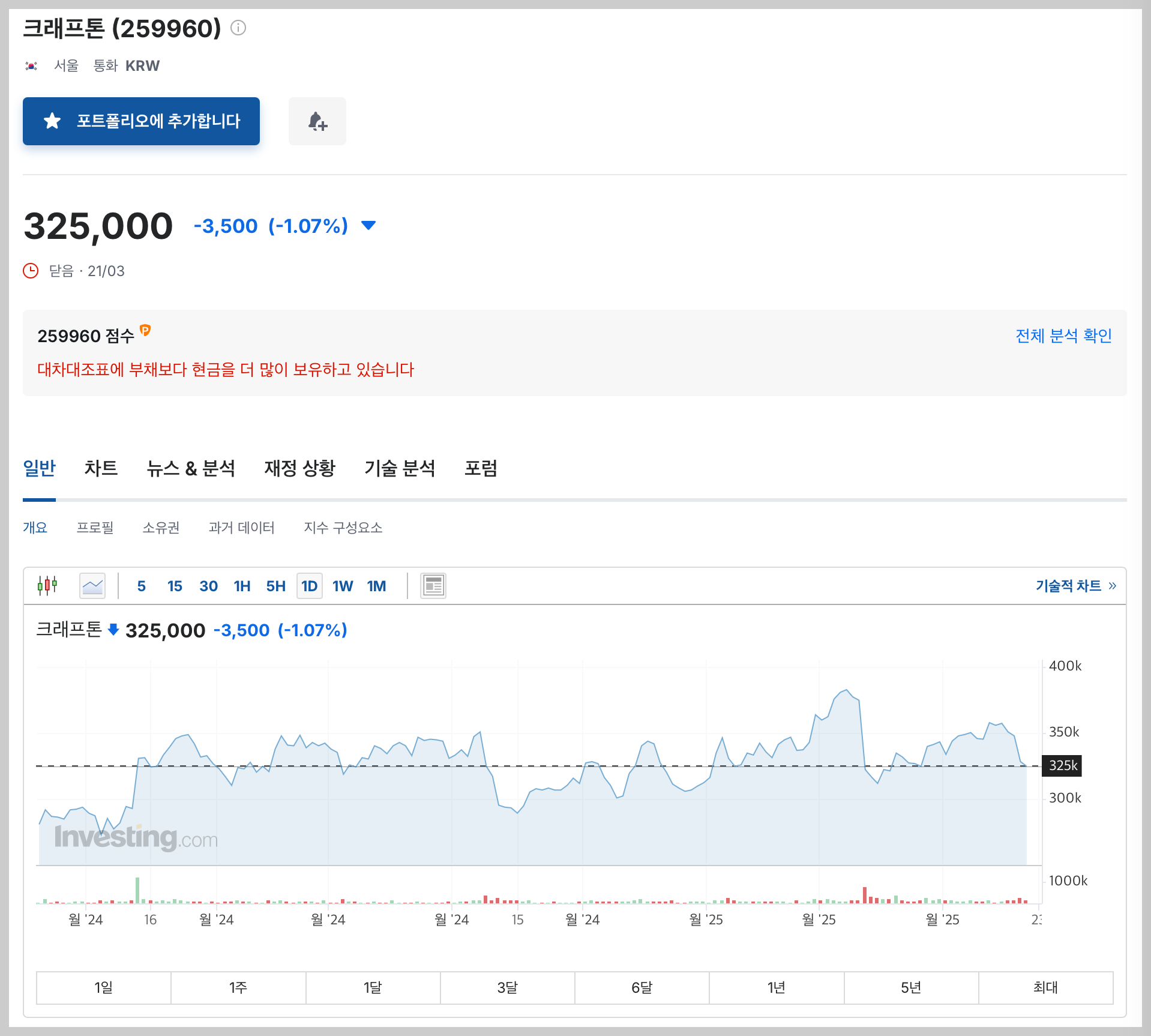
Task: Click the South Korea flag icon
Action: point(31,66)
